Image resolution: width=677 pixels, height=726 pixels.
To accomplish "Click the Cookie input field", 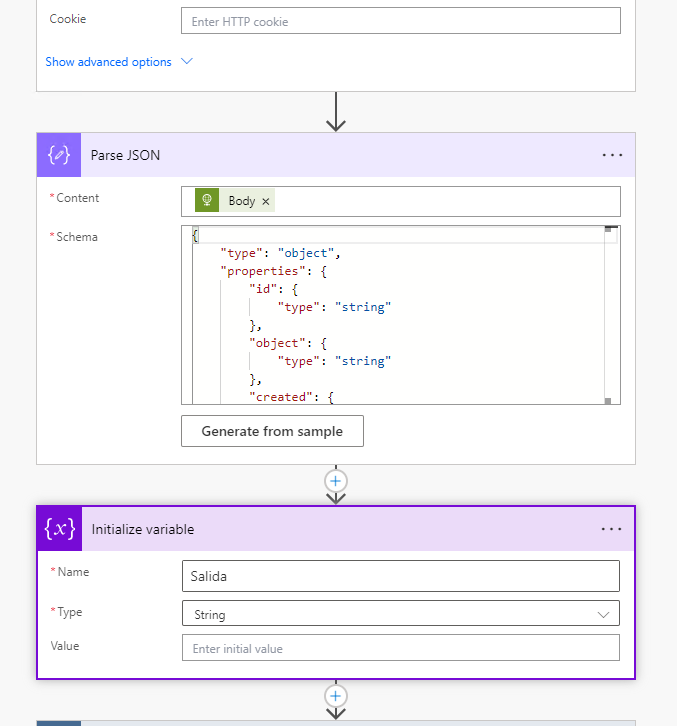I will click(400, 21).
